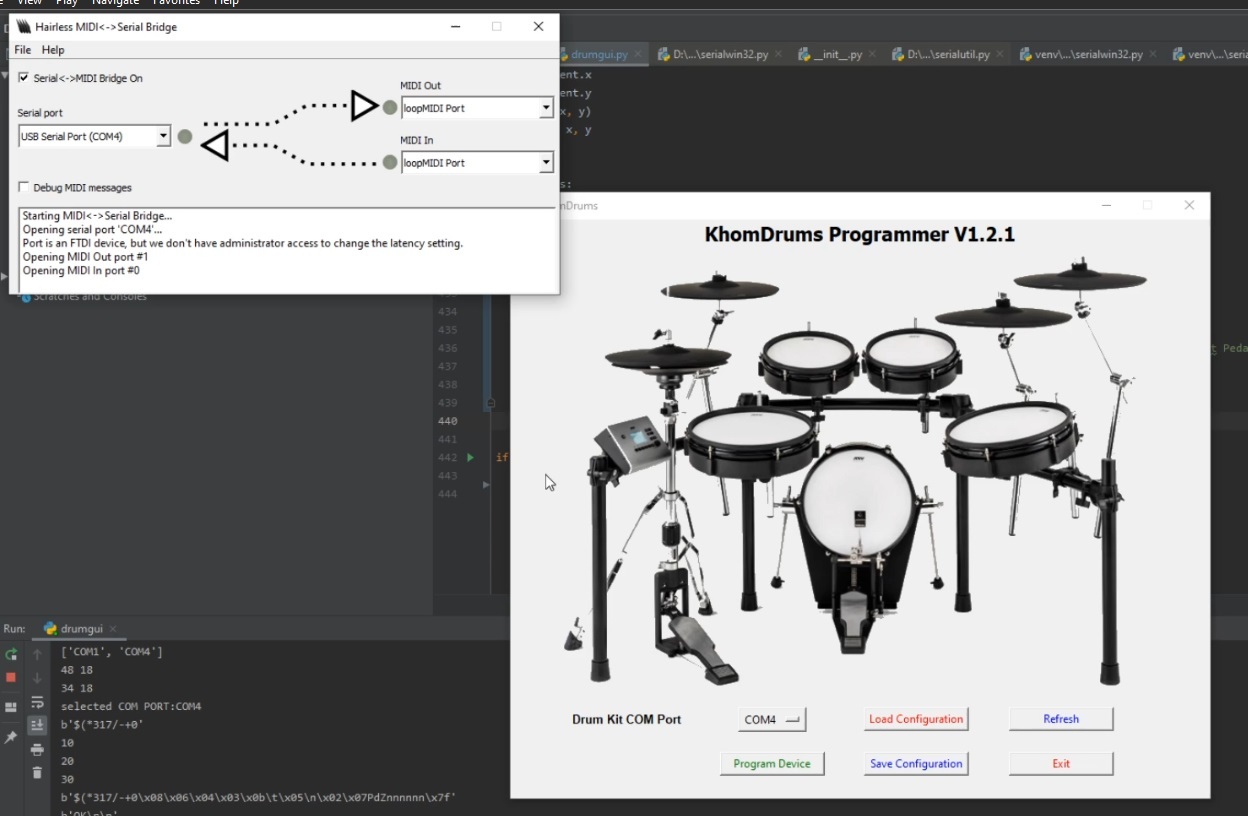Open the COM4 port selector in KhomDrums
Viewport: 1248px width, 816px height.
coord(772,719)
